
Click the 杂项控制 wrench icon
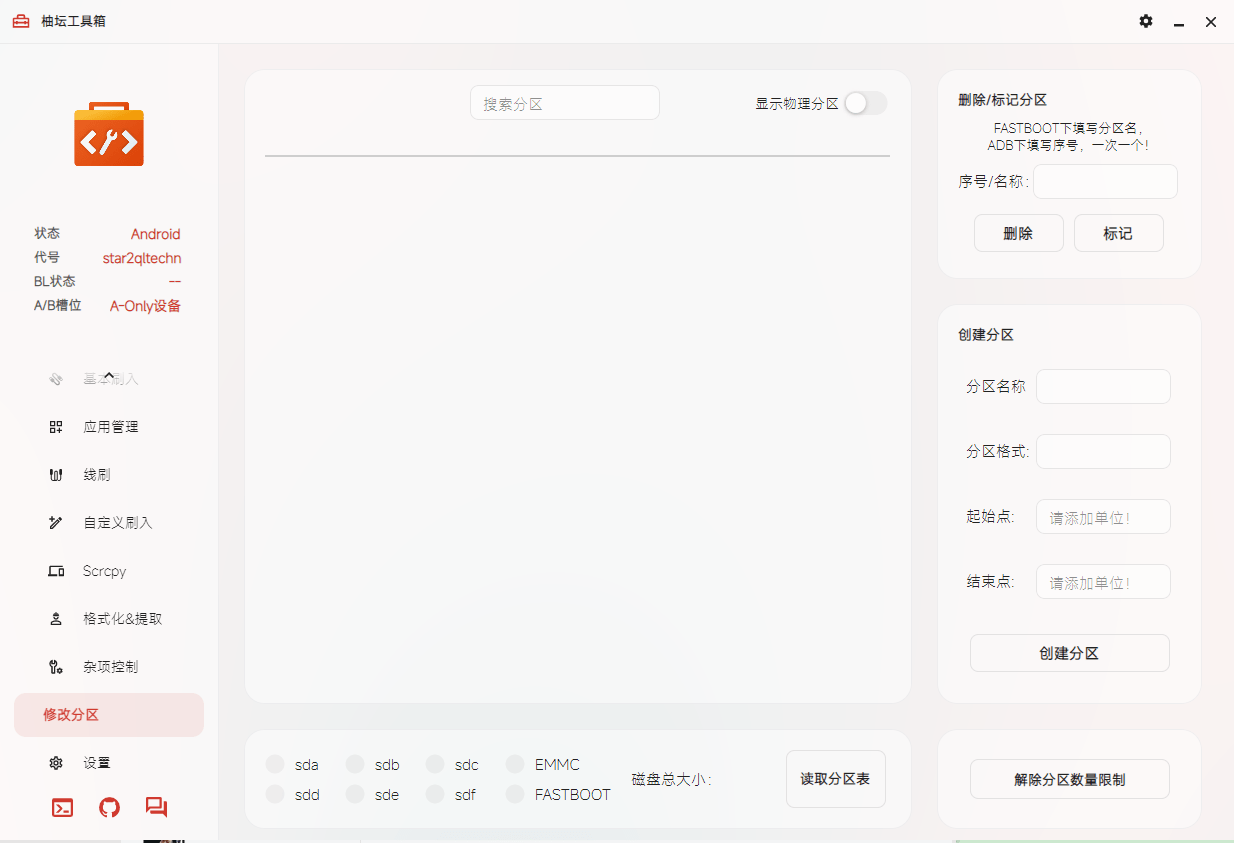[56, 666]
